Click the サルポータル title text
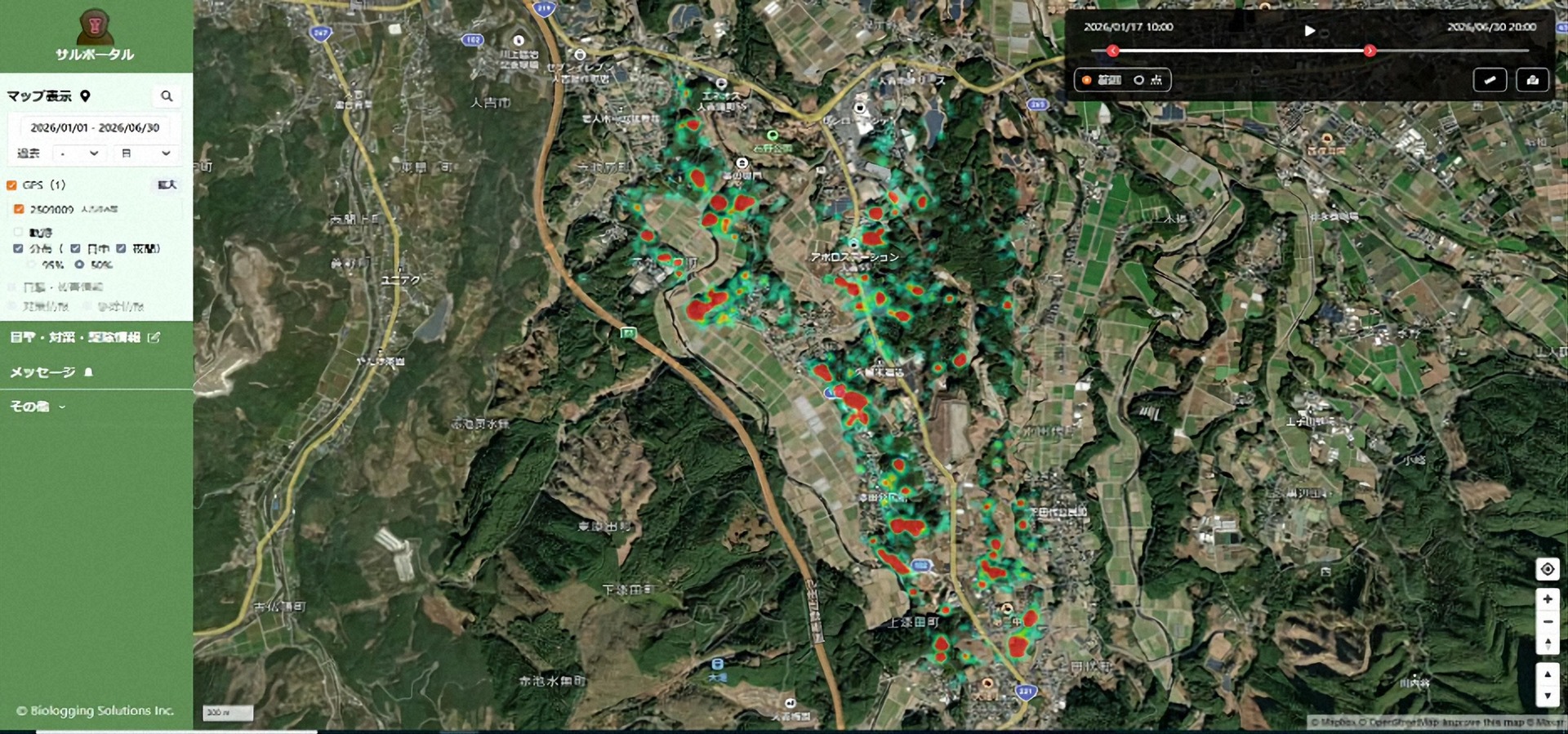1568x734 pixels. coord(95,55)
